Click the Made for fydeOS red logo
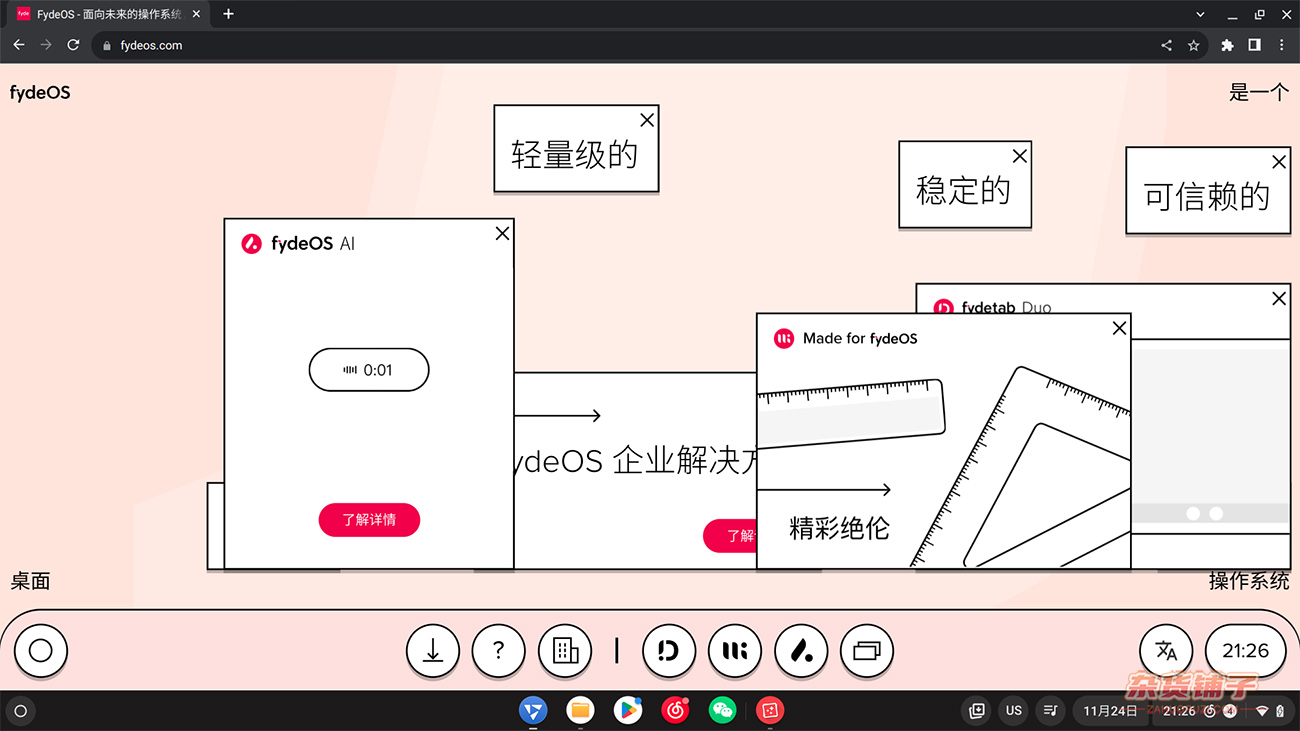The image size is (1300, 731). coord(784,338)
